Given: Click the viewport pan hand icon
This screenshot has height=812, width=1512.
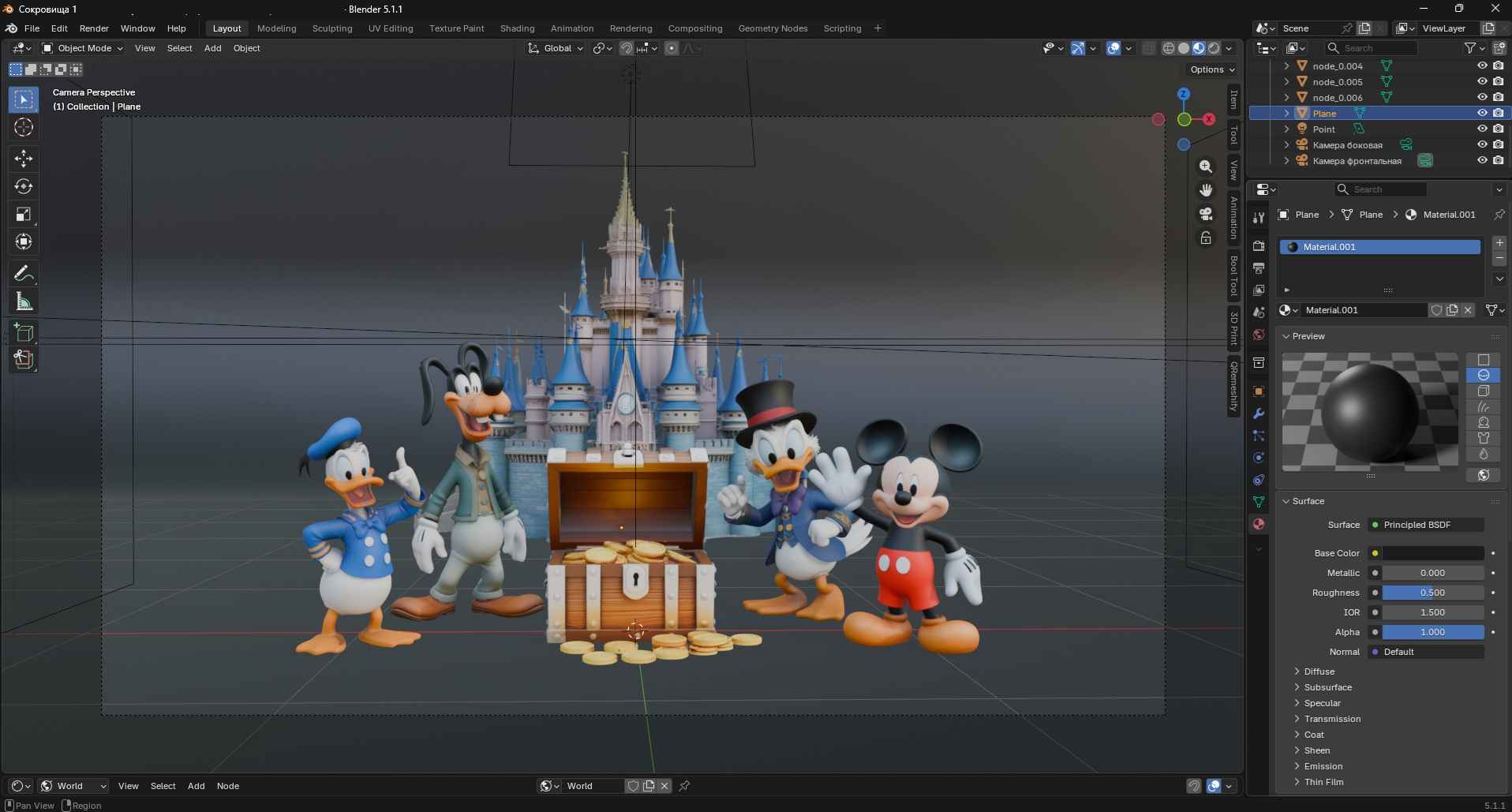Looking at the screenshot, I should (1206, 190).
